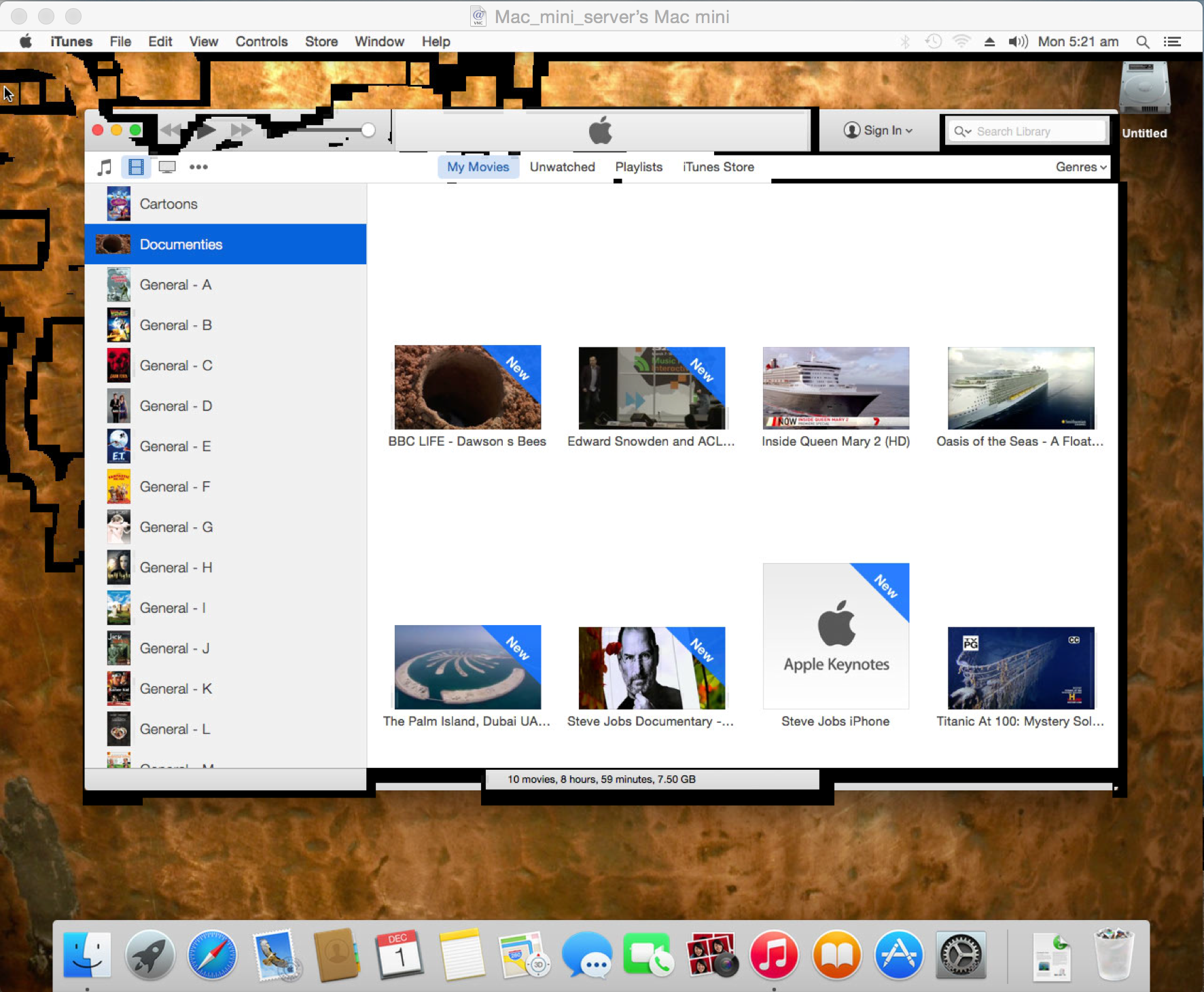Image resolution: width=1204 pixels, height=992 pixels.
Task: Choose General - L in sidebar
Action: click(226, 729)
